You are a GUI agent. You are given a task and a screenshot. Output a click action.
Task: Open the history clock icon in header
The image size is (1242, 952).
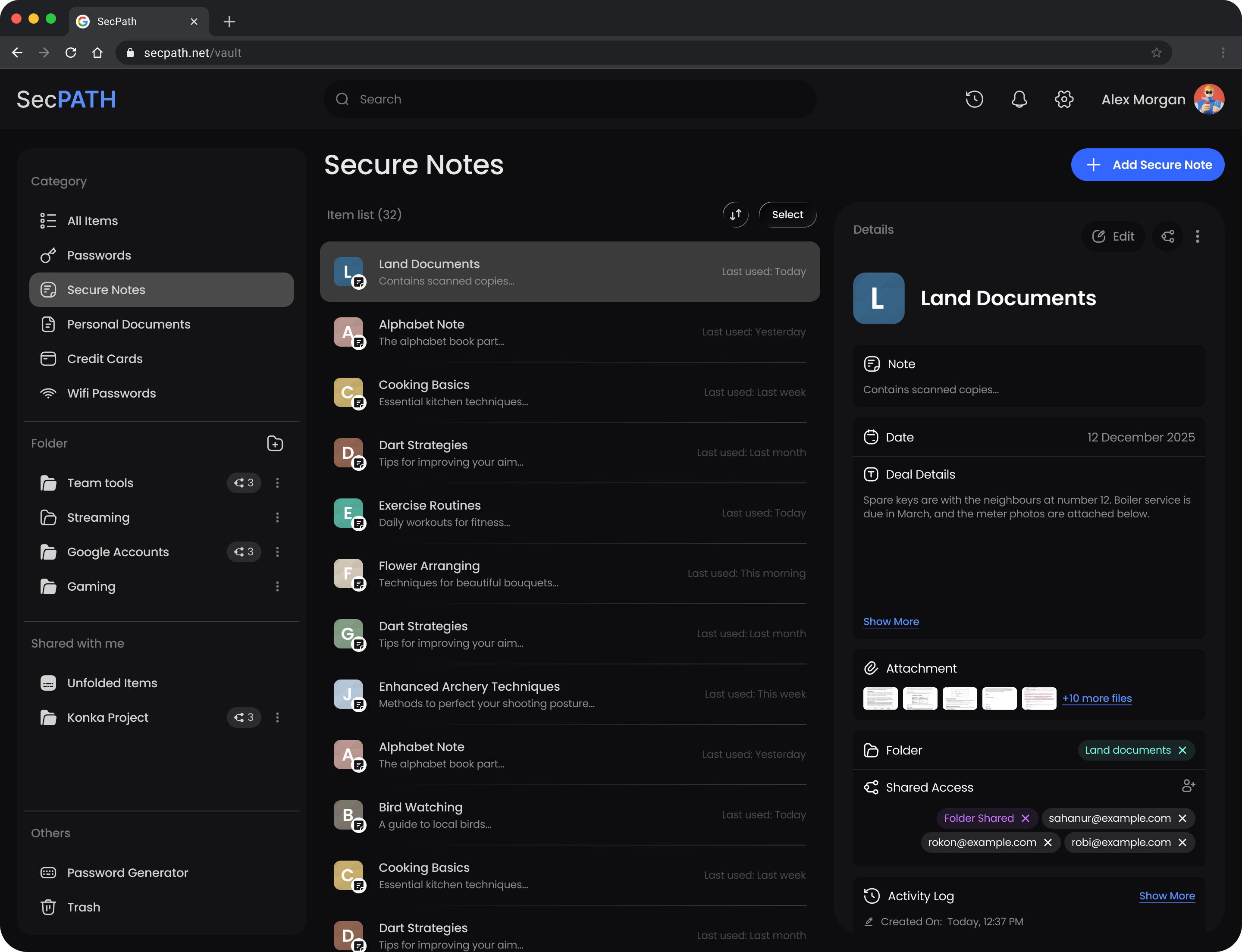tap(974, 99)
